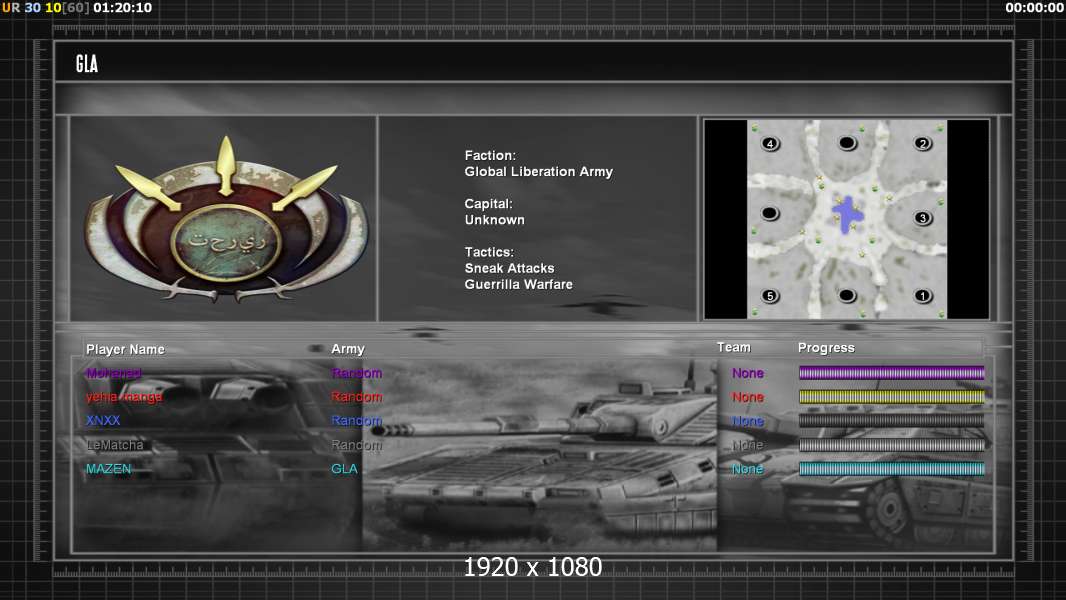The image size is (1066, 600).
Task: Click the Army column header
Action: pos(348,349)
